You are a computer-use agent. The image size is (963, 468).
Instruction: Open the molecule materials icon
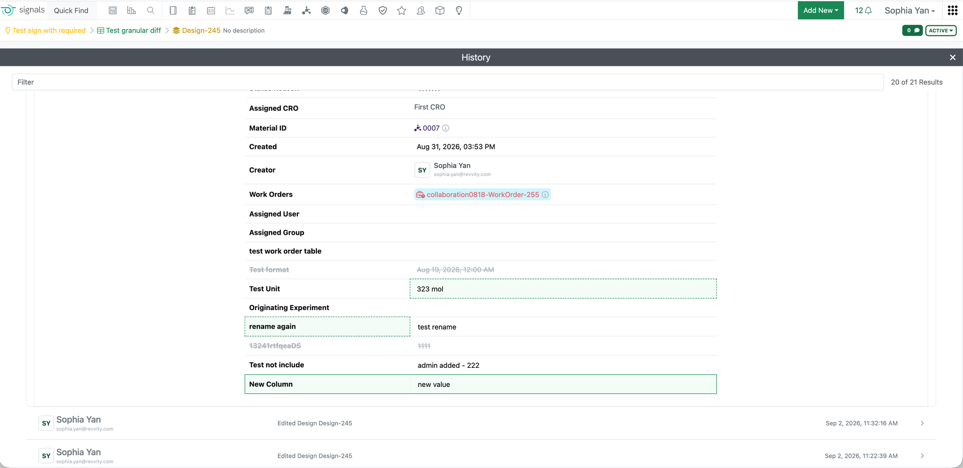(x=306, y=10)
